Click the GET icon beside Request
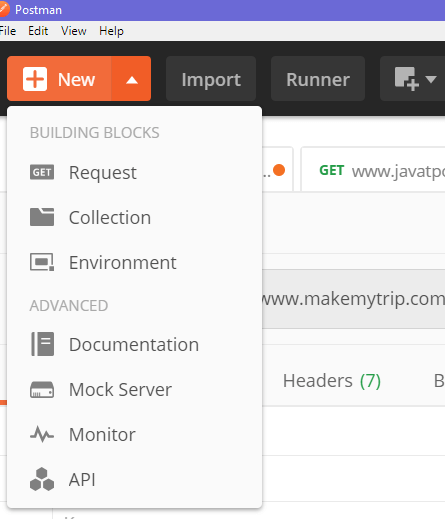Viewport: 445px width, 519px height. coord(42,172)
